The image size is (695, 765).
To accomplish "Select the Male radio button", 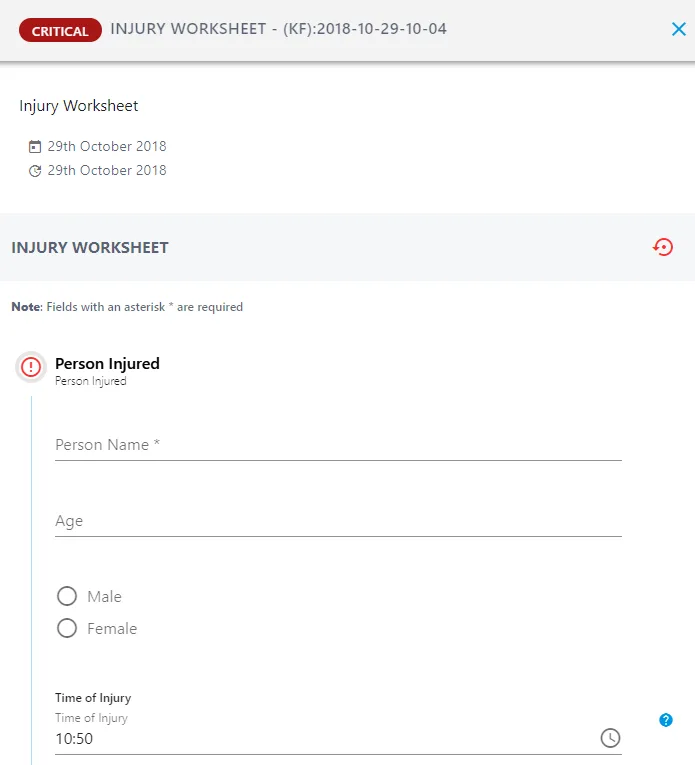I will pos(67,596).
